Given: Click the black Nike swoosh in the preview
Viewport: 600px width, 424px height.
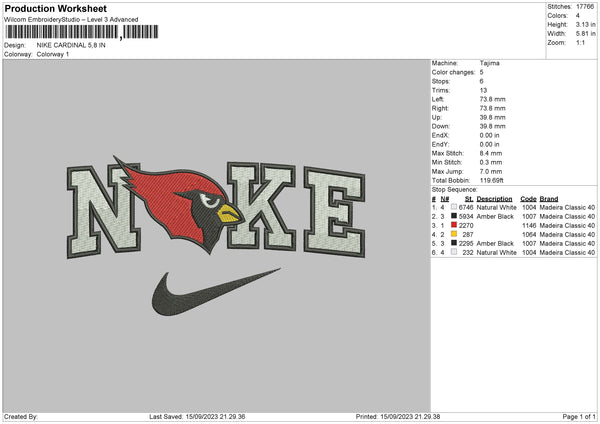Looking at the screenshot, I should coord(215,293).
